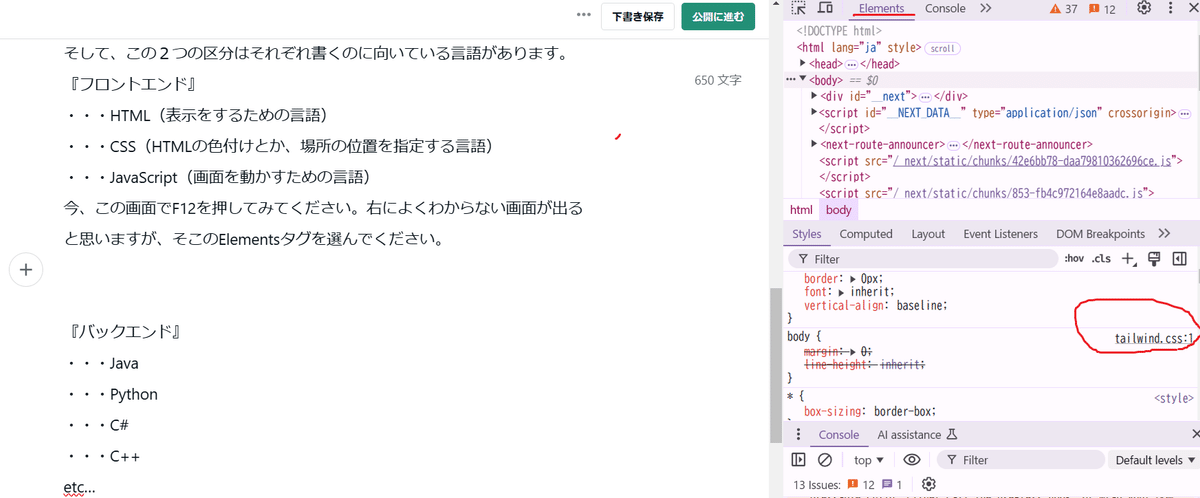Clear the console icon

825,460
